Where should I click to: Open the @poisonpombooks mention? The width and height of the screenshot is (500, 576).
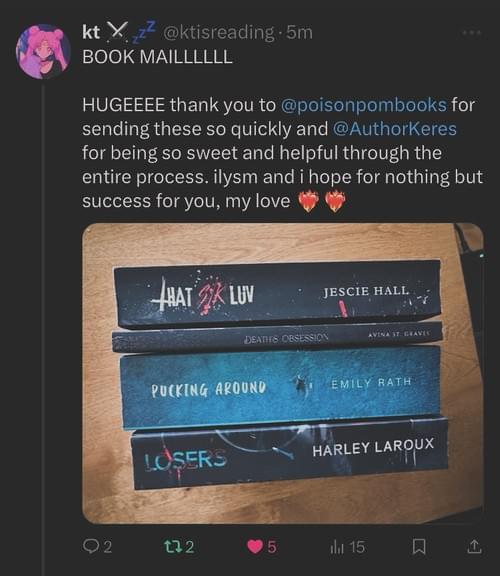click(x=364, y=105)
